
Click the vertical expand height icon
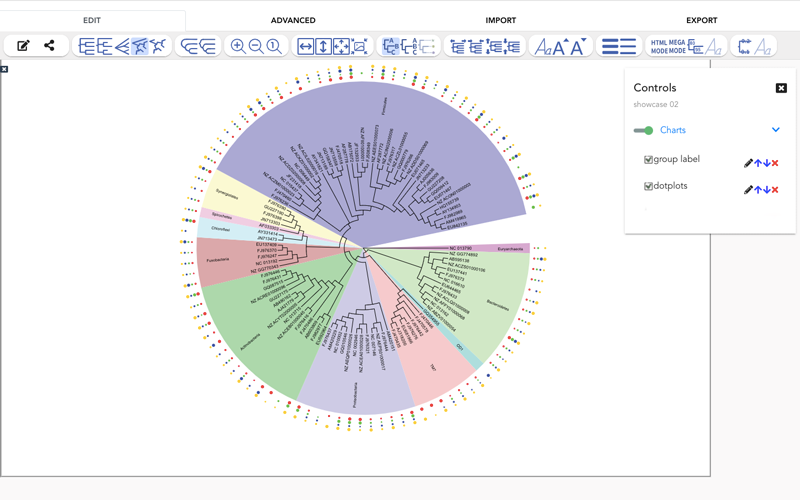(323, 46)
